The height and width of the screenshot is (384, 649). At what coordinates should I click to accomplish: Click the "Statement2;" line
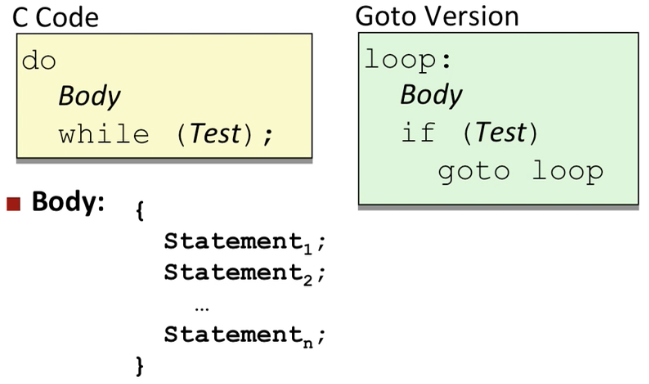click(x=245, y=274)
